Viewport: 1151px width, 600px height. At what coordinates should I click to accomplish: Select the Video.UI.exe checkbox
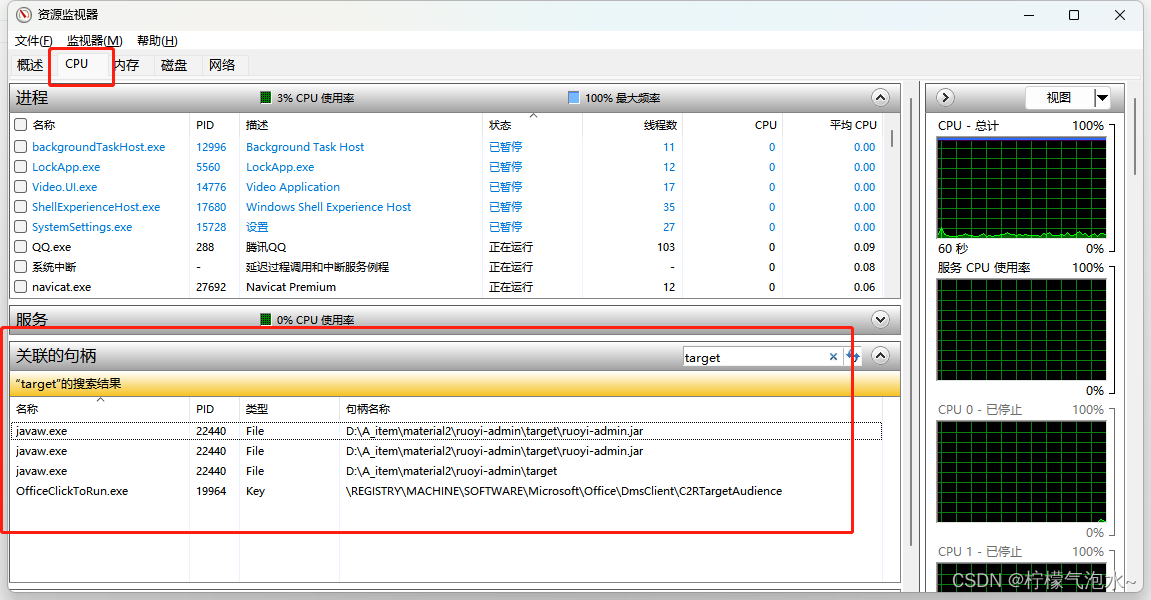pos(19,187)
